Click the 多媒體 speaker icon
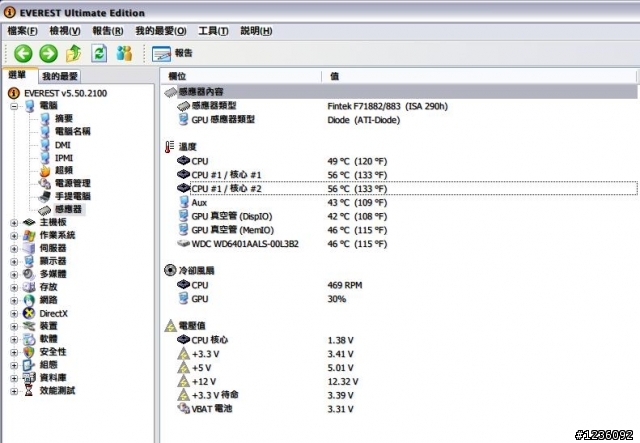 (x=29, y=274)
